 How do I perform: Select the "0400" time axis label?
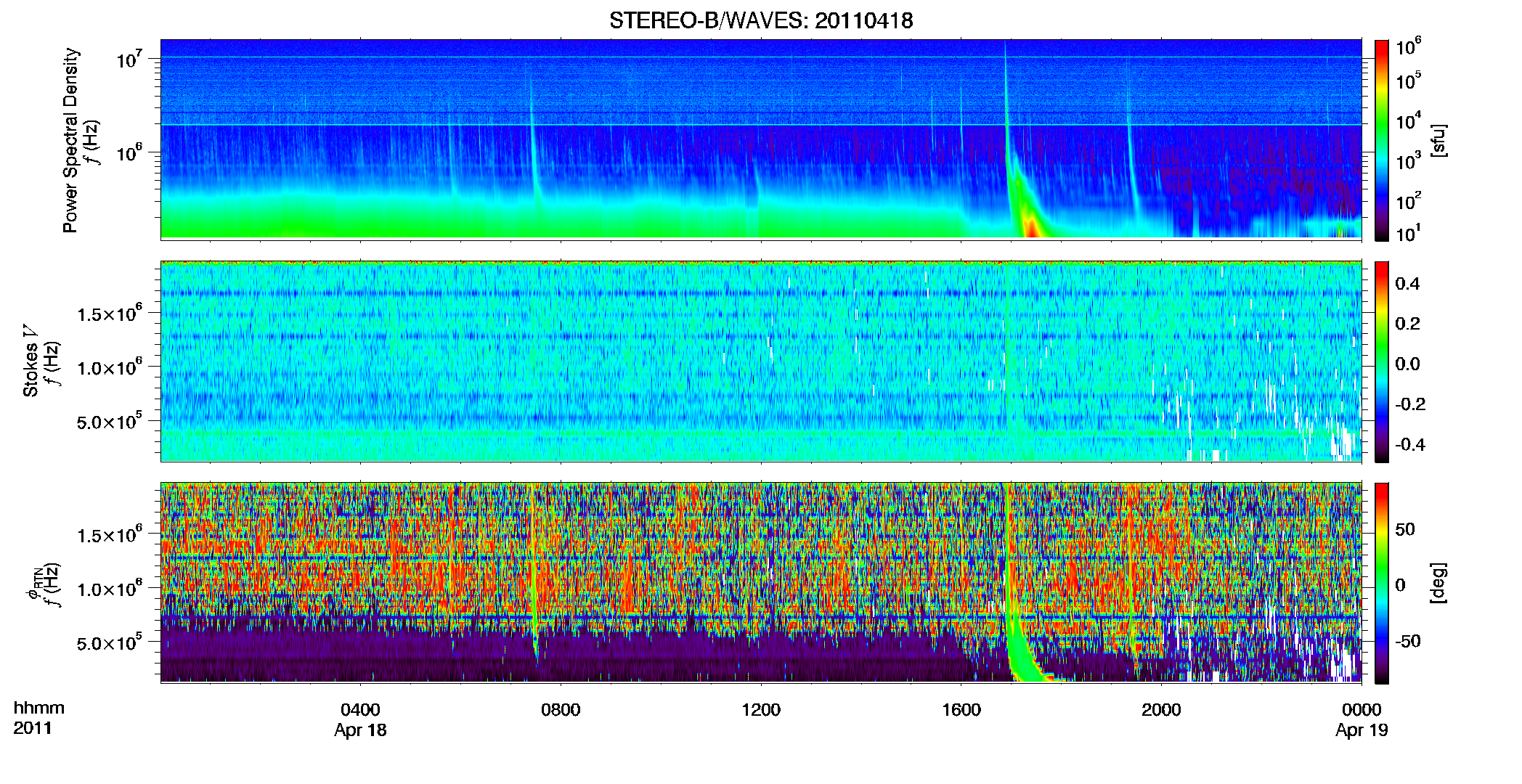pyautogui.click(x=360, y=709)
